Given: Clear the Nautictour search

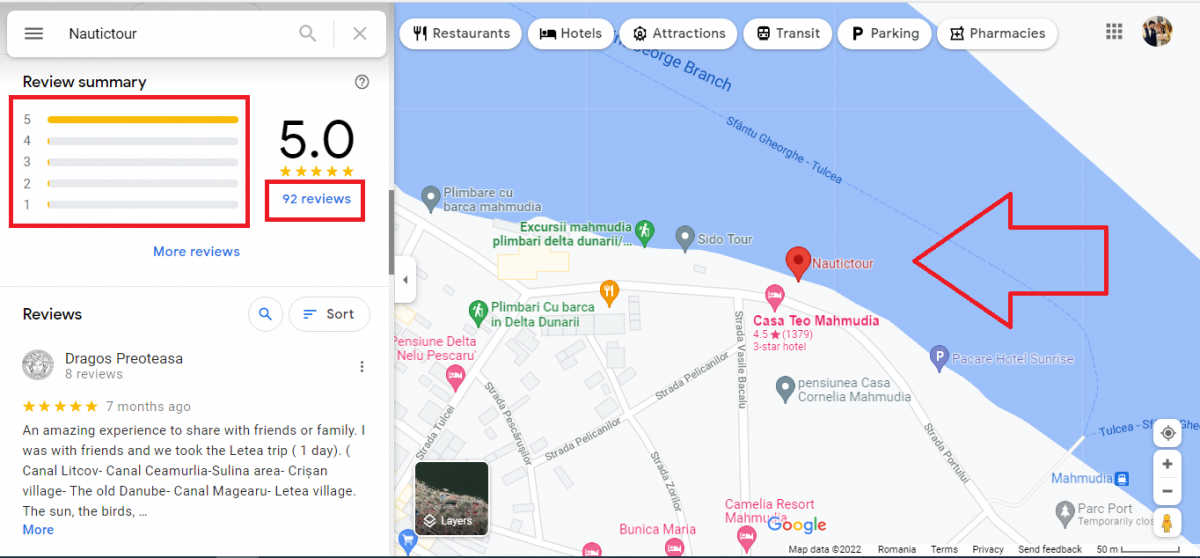Looking at the screenshot, I should 360,33.
